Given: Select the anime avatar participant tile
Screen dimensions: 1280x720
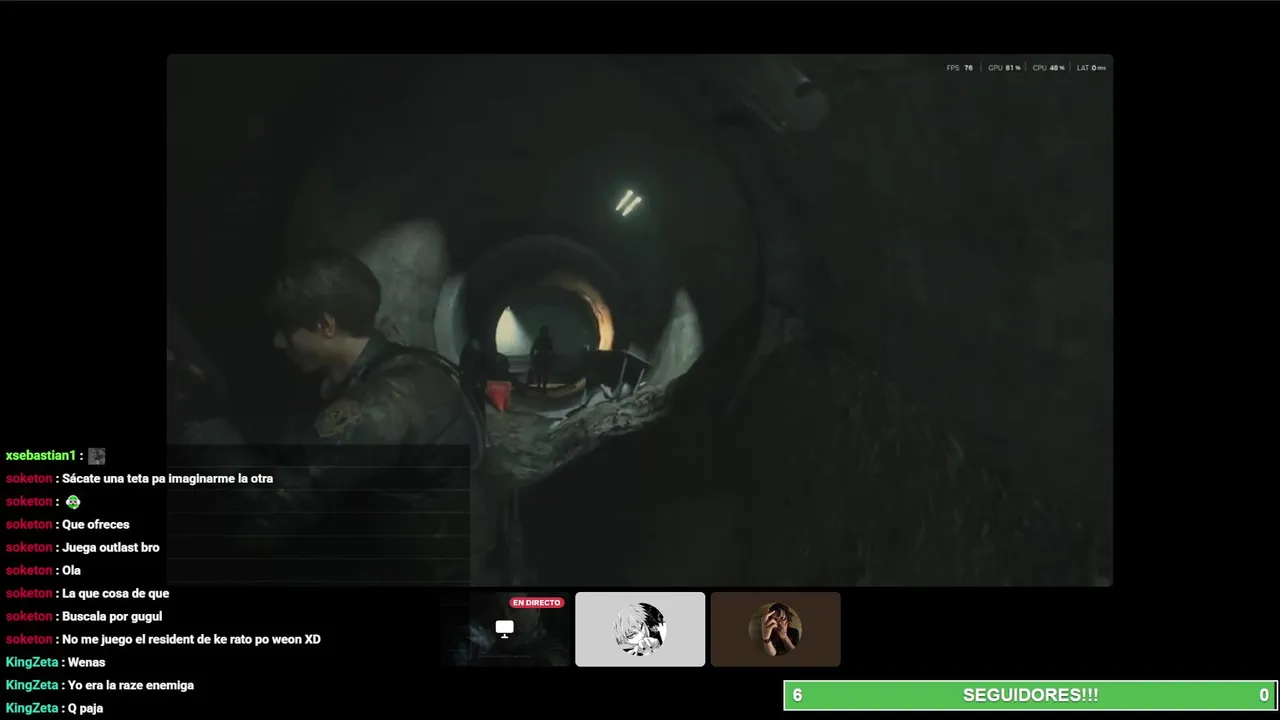Looking at the screenshot, I should point(640,629).
